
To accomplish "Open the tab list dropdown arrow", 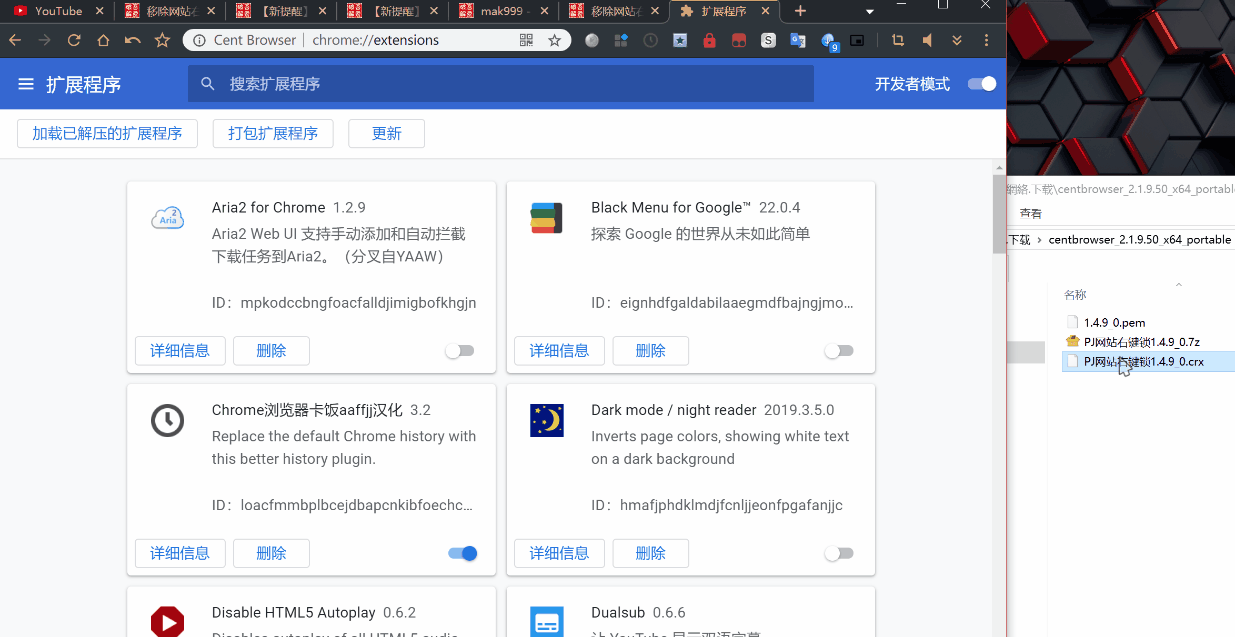I will coord(869,11).
